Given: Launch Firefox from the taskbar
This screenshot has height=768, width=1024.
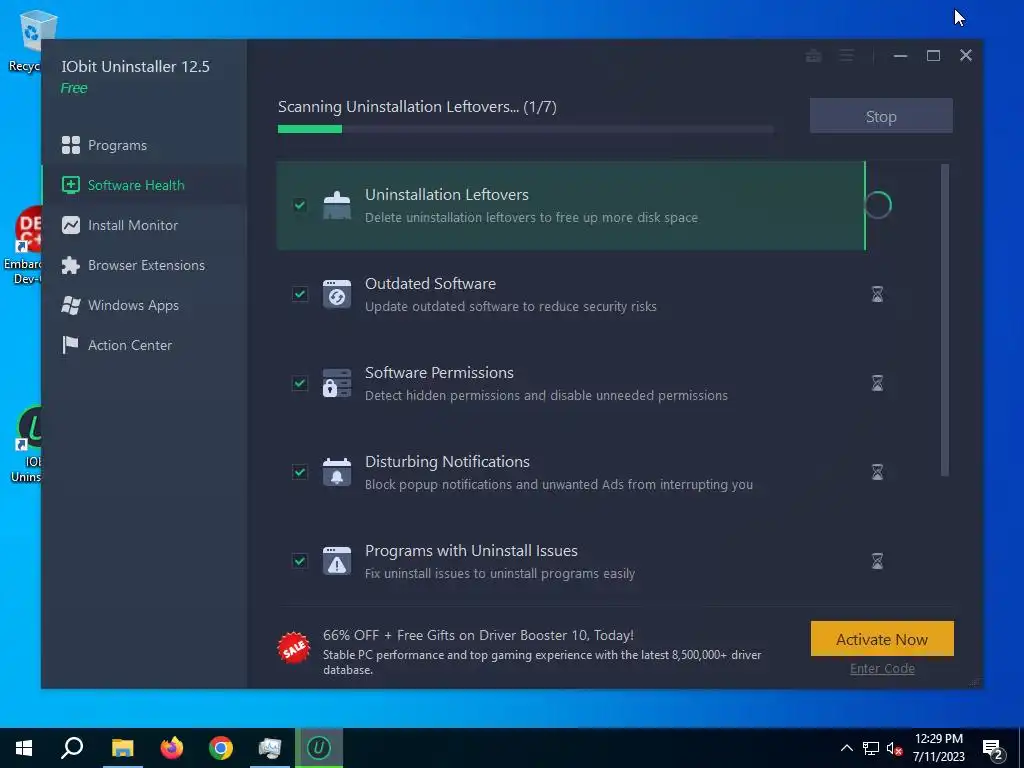Looking at the screenshot, I should 172,748.
